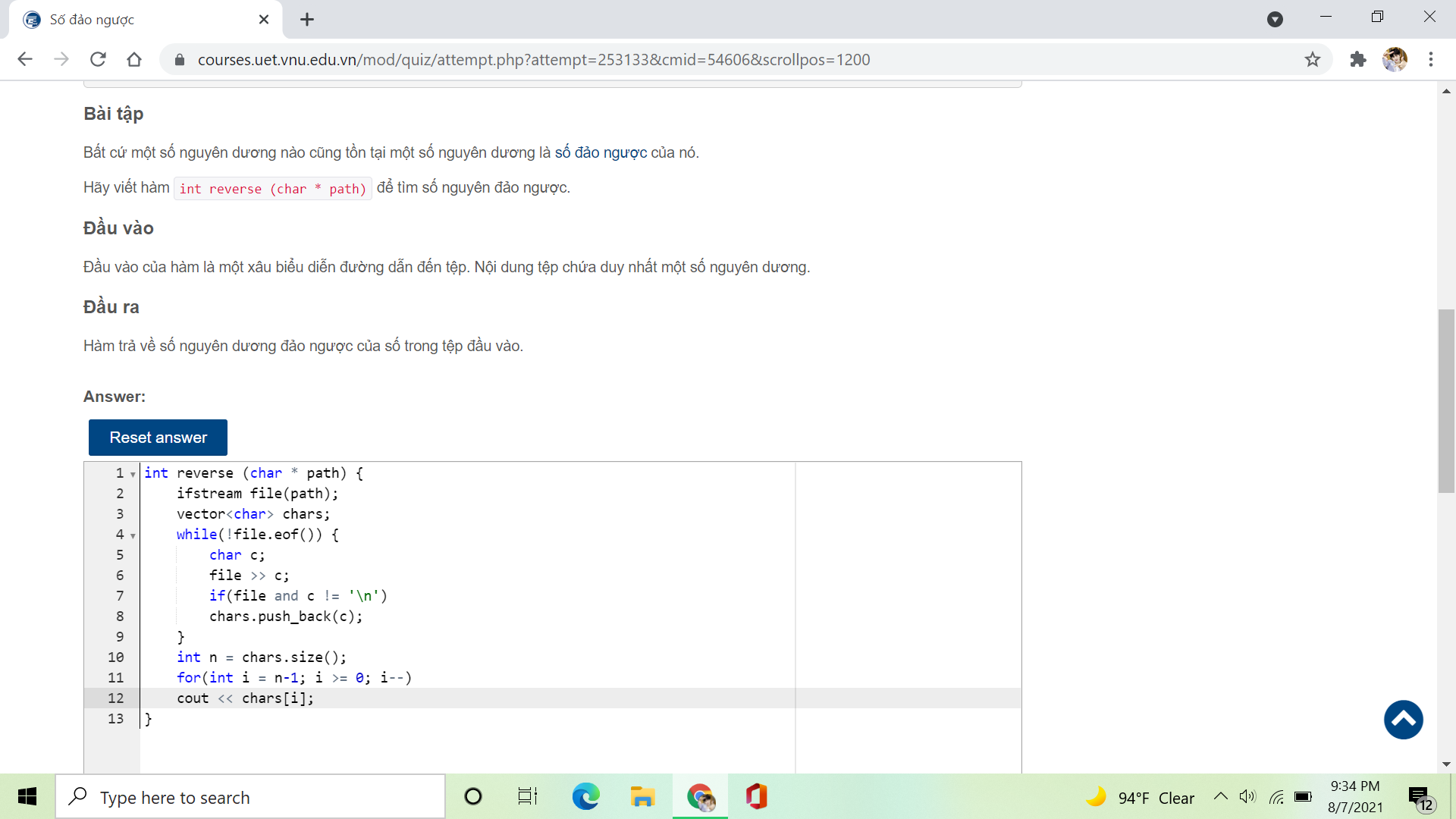Image resolution: width=1456 pixels, height=819 pixels.
Task: Click the browser forward arrow
Action: point(61,59)
